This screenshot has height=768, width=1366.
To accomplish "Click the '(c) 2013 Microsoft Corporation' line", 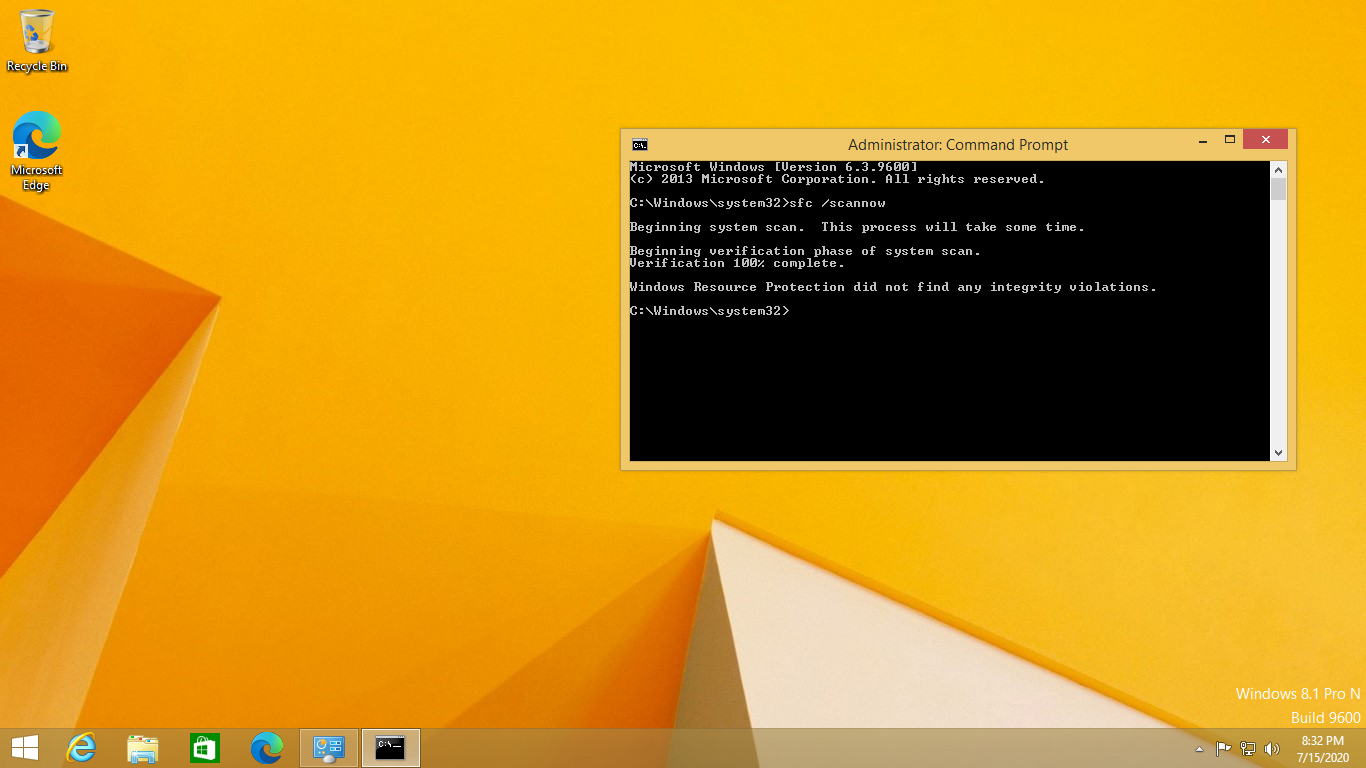I will point(837,179).
